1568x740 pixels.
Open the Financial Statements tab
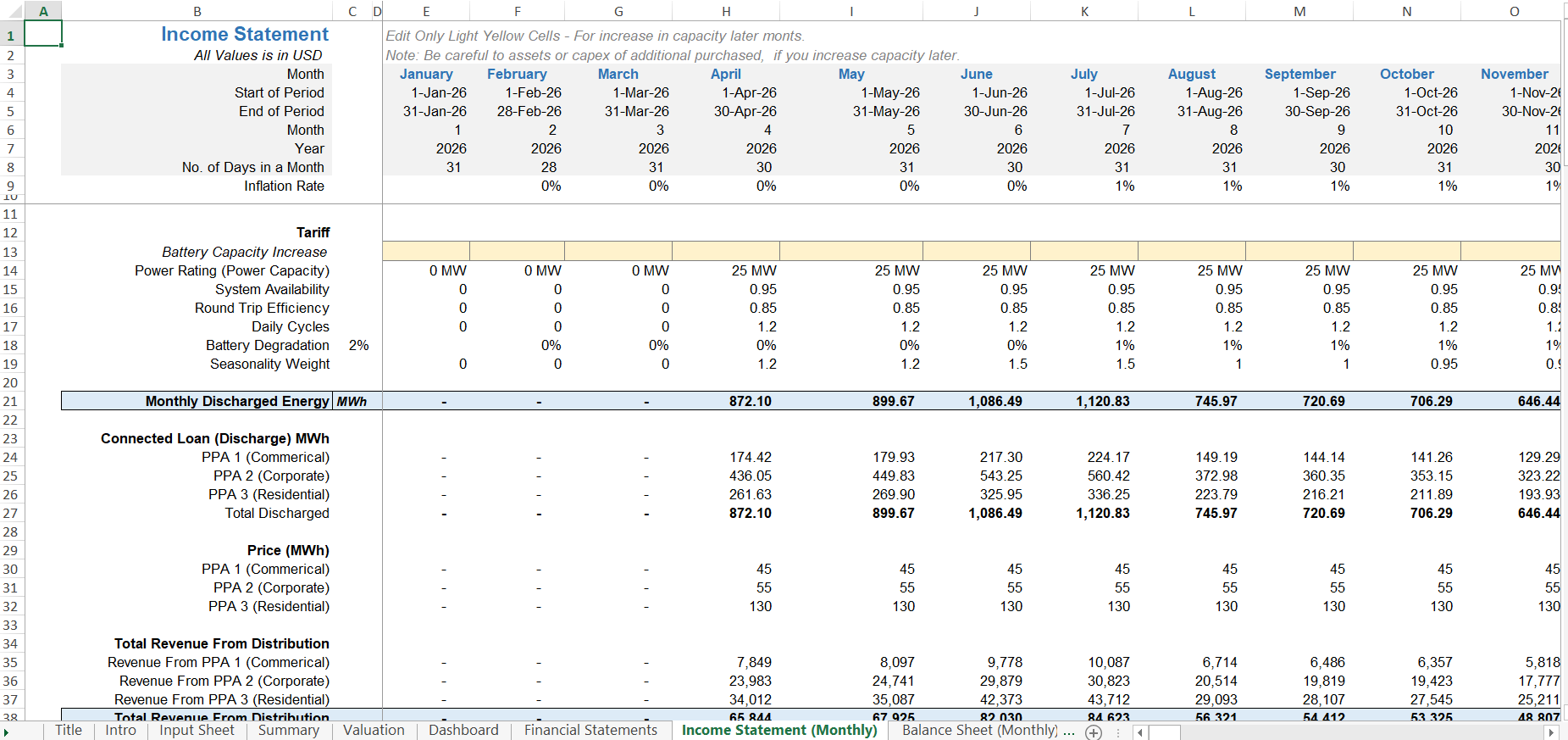(x=590, y=731)
